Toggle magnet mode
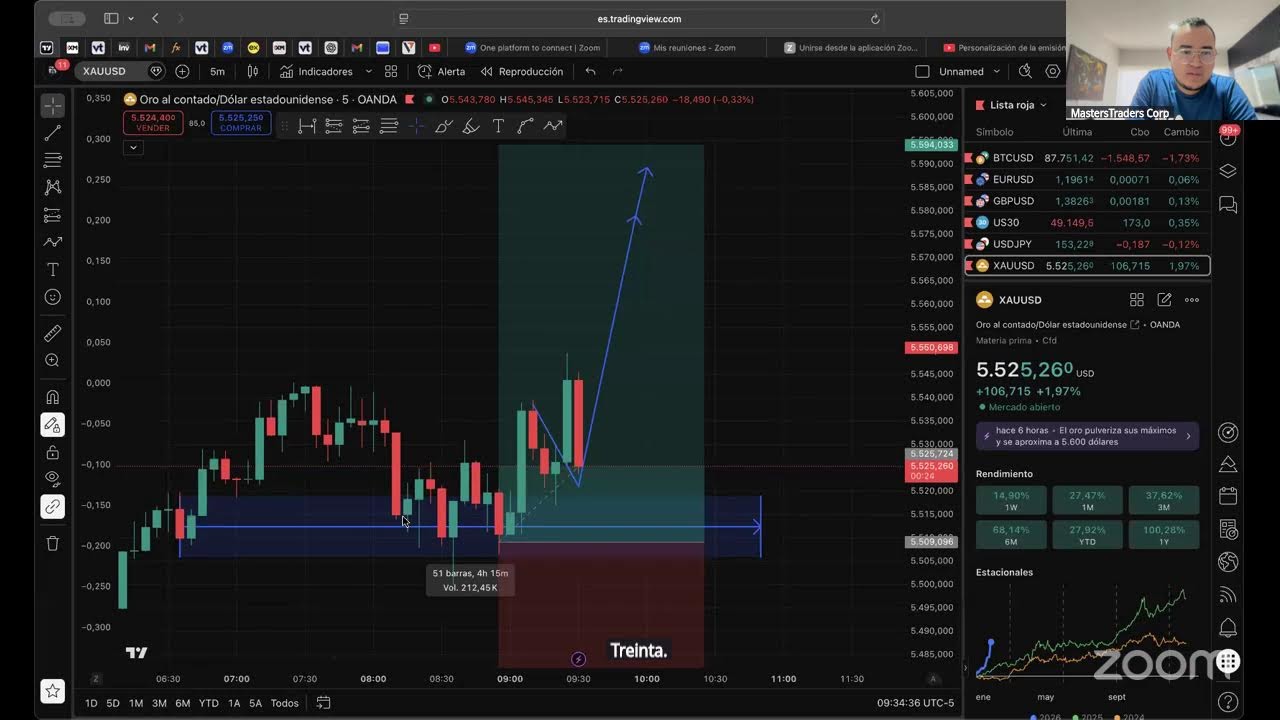 click(53, 397)
